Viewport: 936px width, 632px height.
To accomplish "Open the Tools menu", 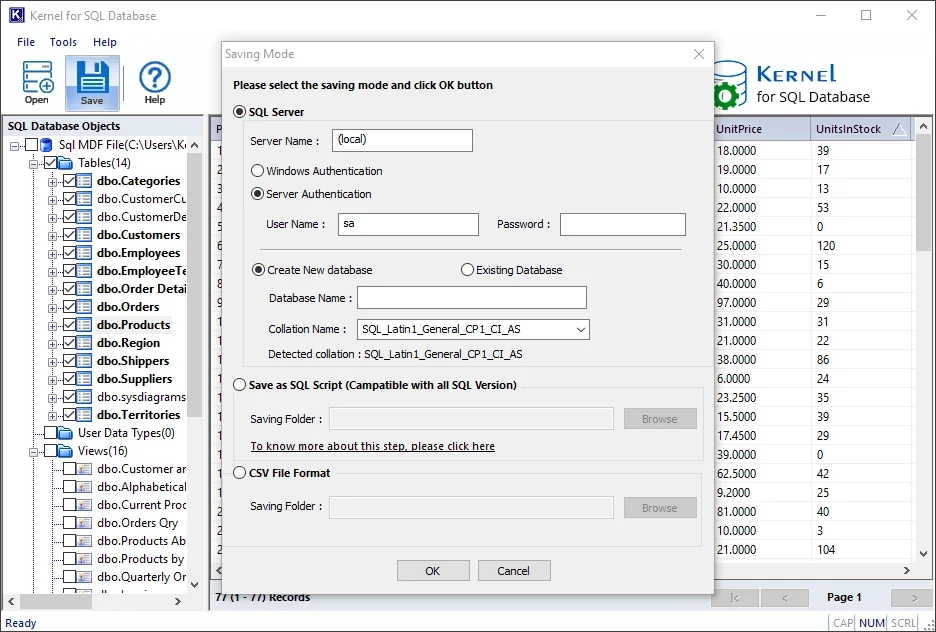I will [63, 42].
